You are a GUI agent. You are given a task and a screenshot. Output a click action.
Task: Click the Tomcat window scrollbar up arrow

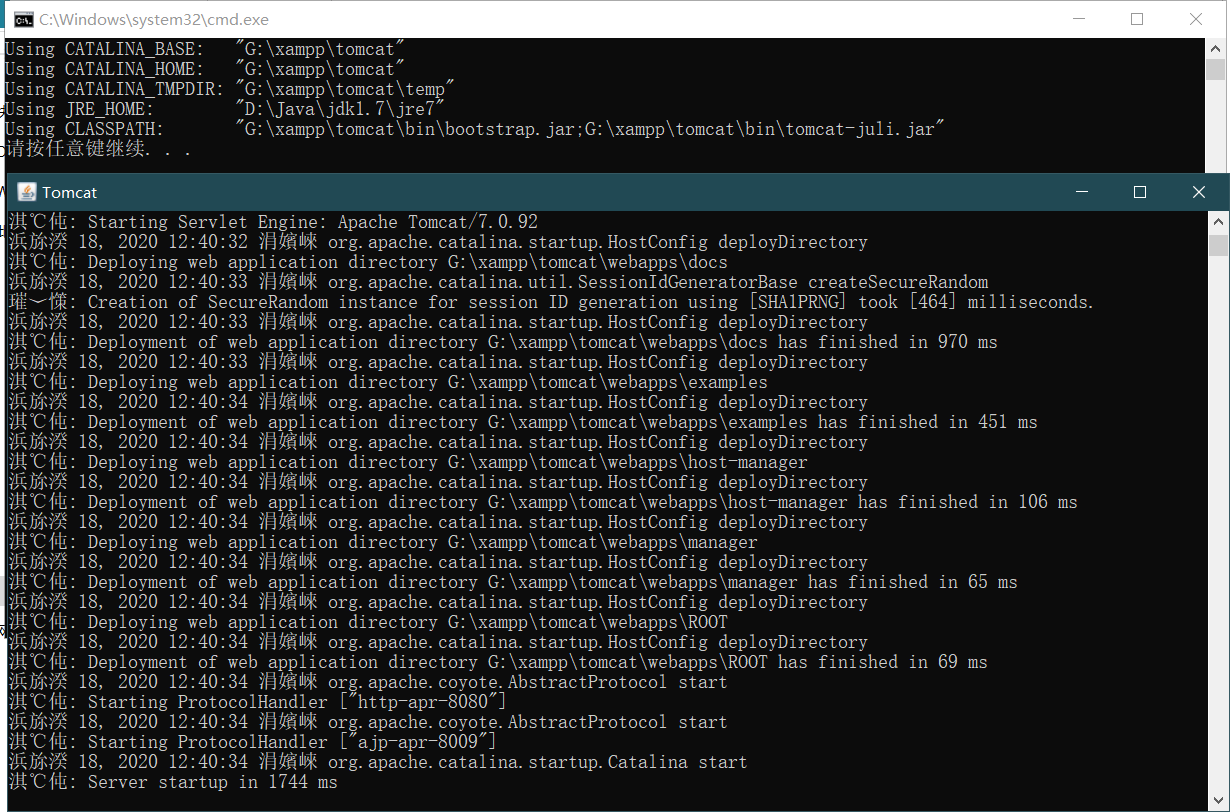(x=1217, y=223)
